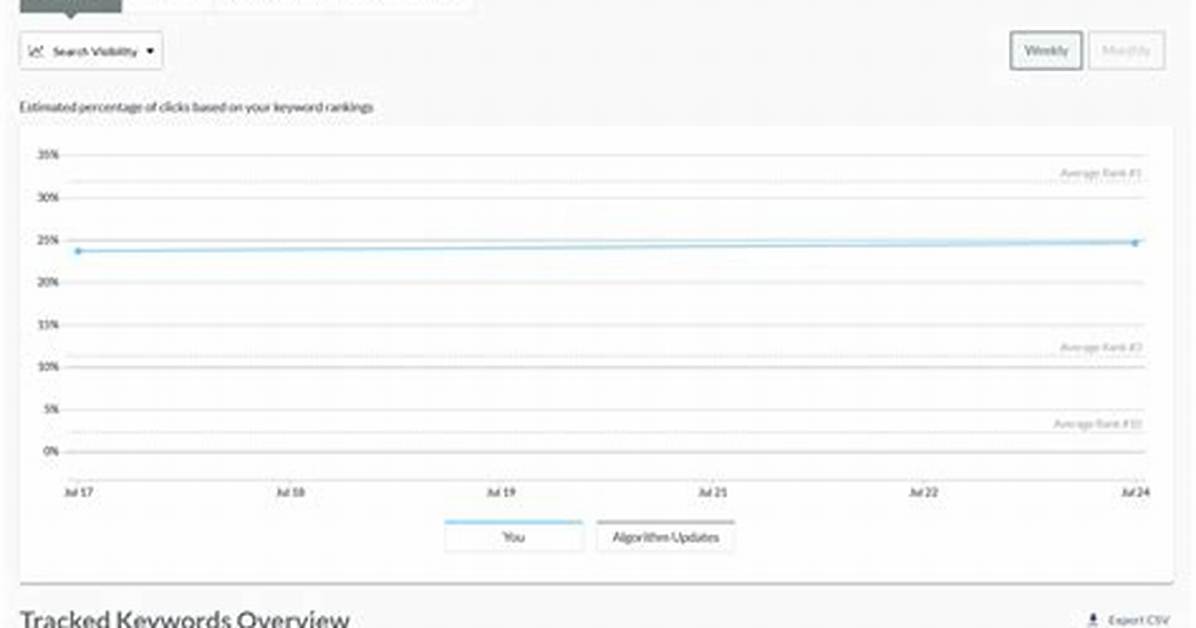Click the Average Rank #1 label
This screenshot has height=628, width=1196.
1101,173
